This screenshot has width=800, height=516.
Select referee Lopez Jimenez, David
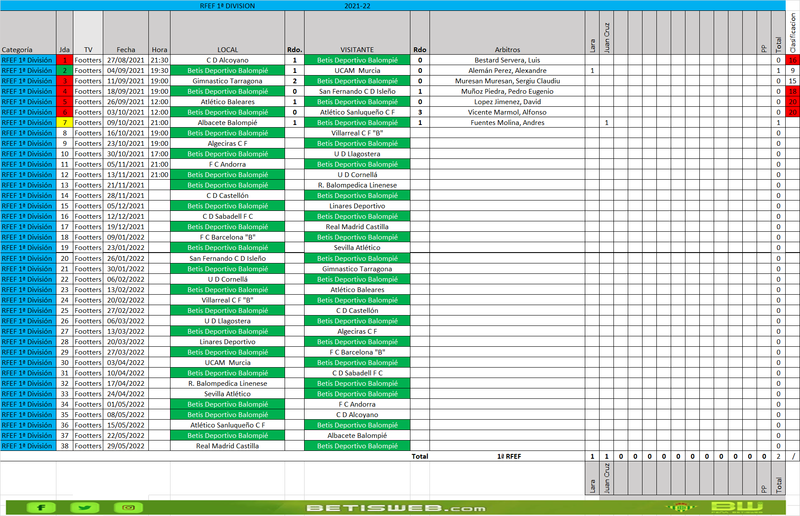click(x=507, y=102)
